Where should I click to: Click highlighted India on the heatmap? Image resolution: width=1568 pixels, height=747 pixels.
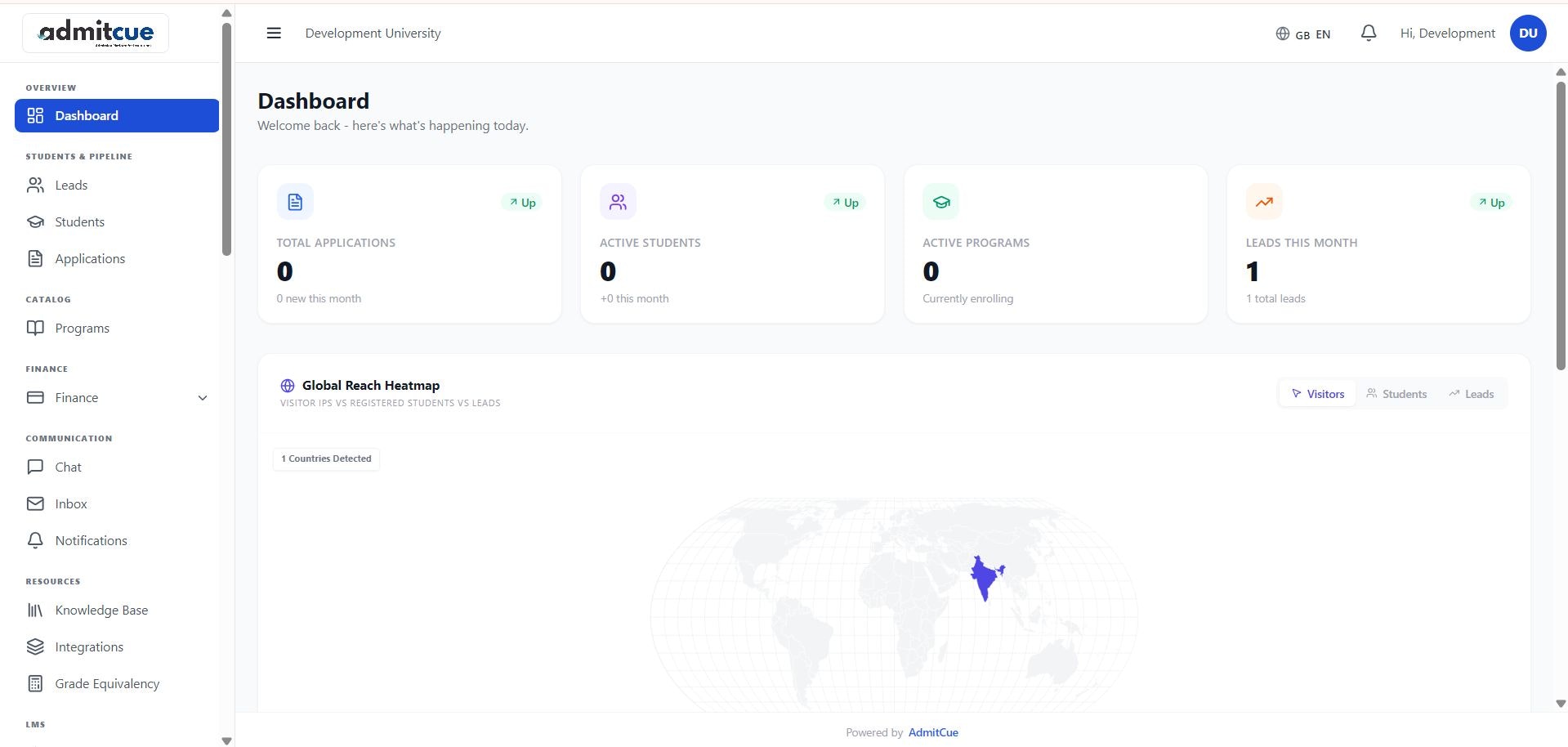point(986,576)
